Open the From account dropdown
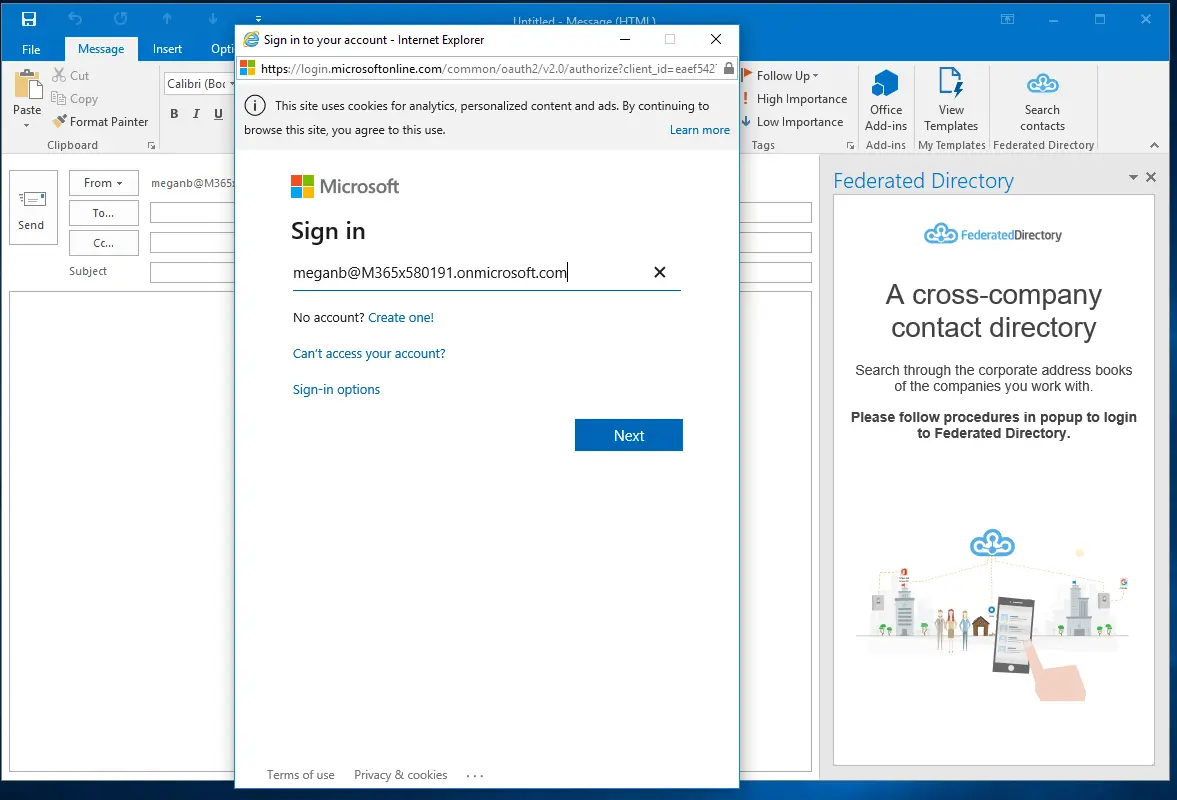1177x800 pixels. [x=104, y=182]
